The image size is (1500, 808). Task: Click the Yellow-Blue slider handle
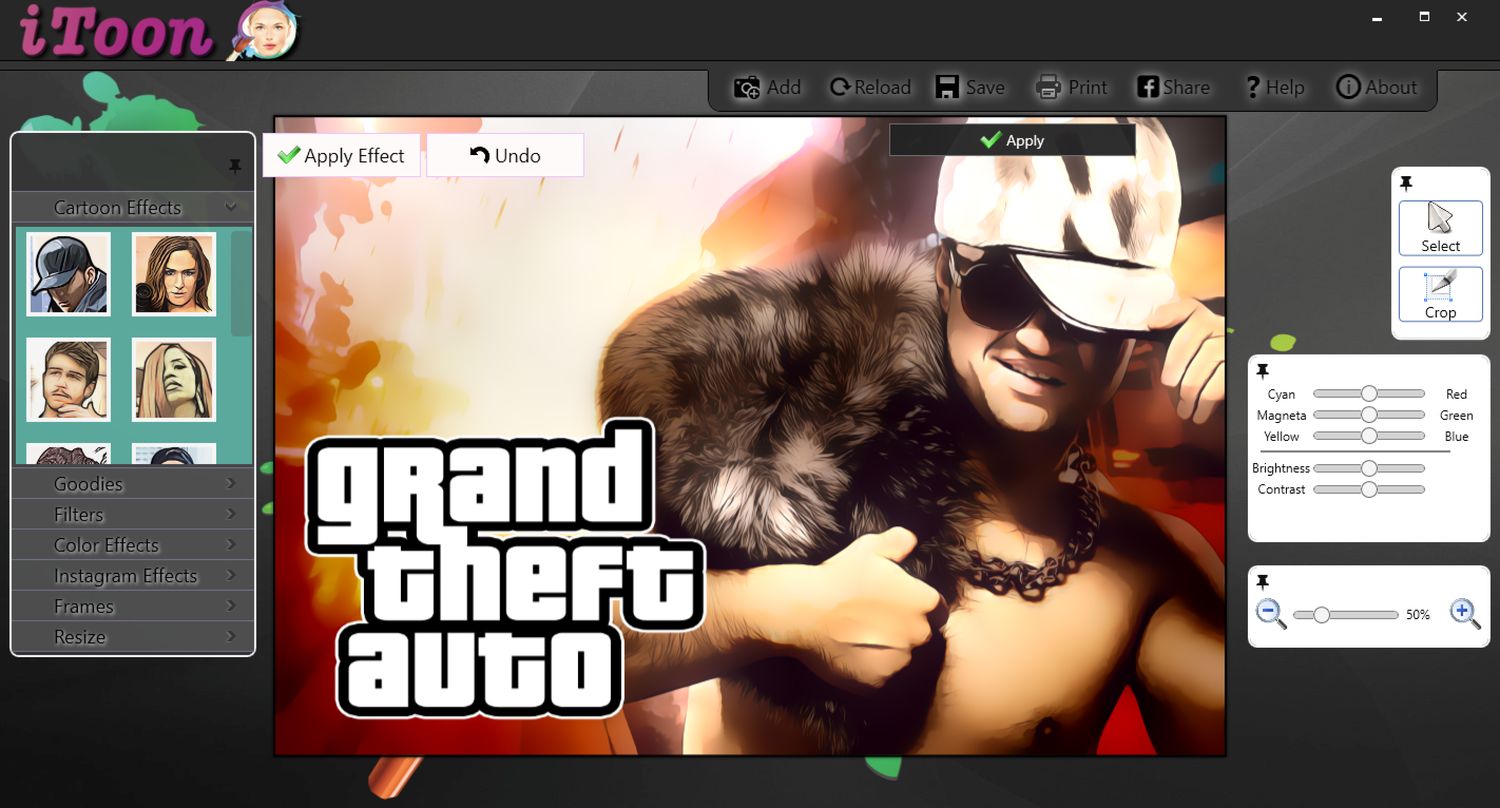click(1369, 436)
